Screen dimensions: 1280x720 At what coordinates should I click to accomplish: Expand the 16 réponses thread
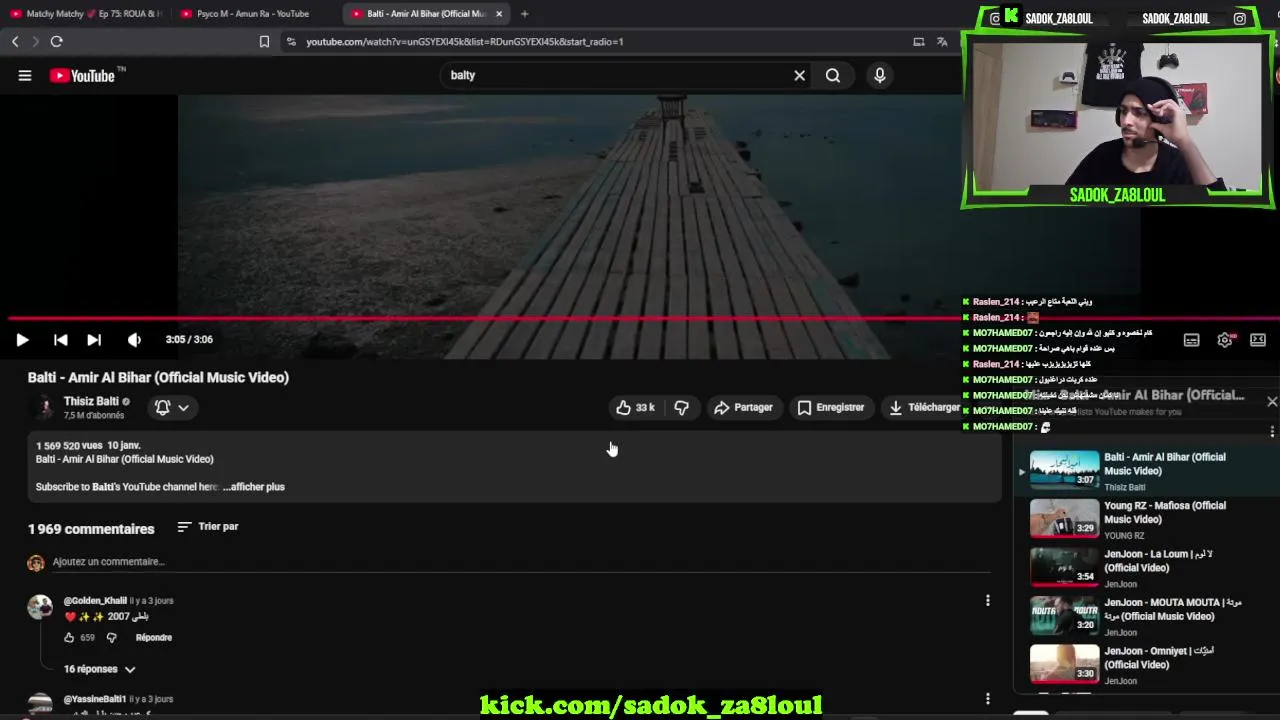[x=99, y=669]
